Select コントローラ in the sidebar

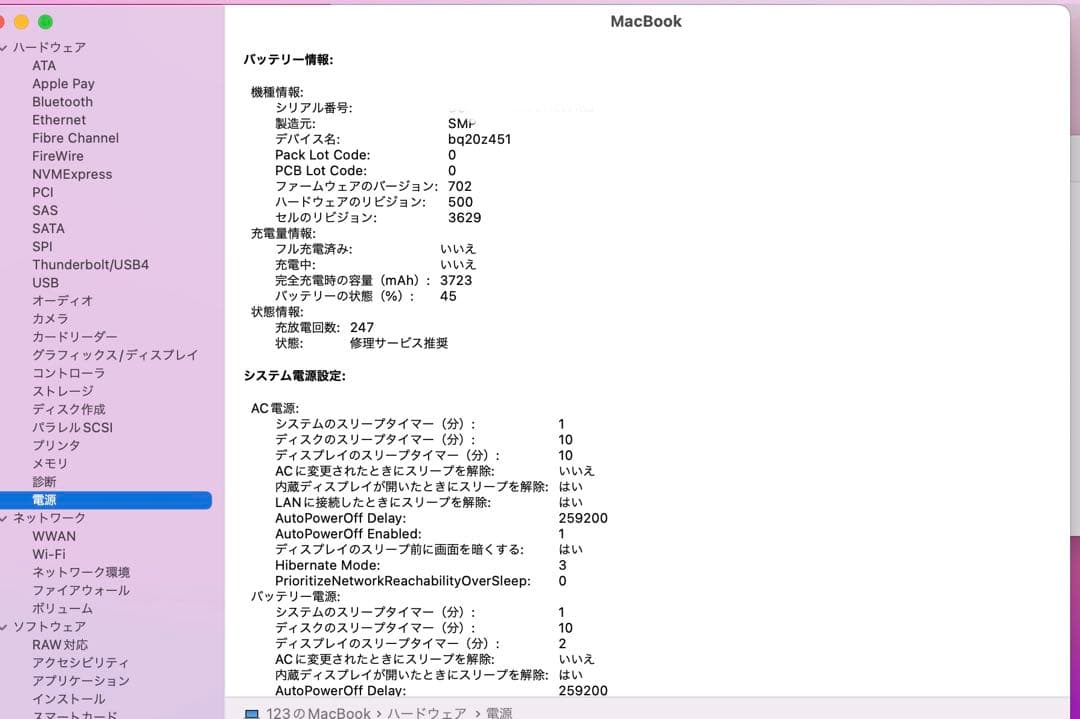tap(68, 373)
